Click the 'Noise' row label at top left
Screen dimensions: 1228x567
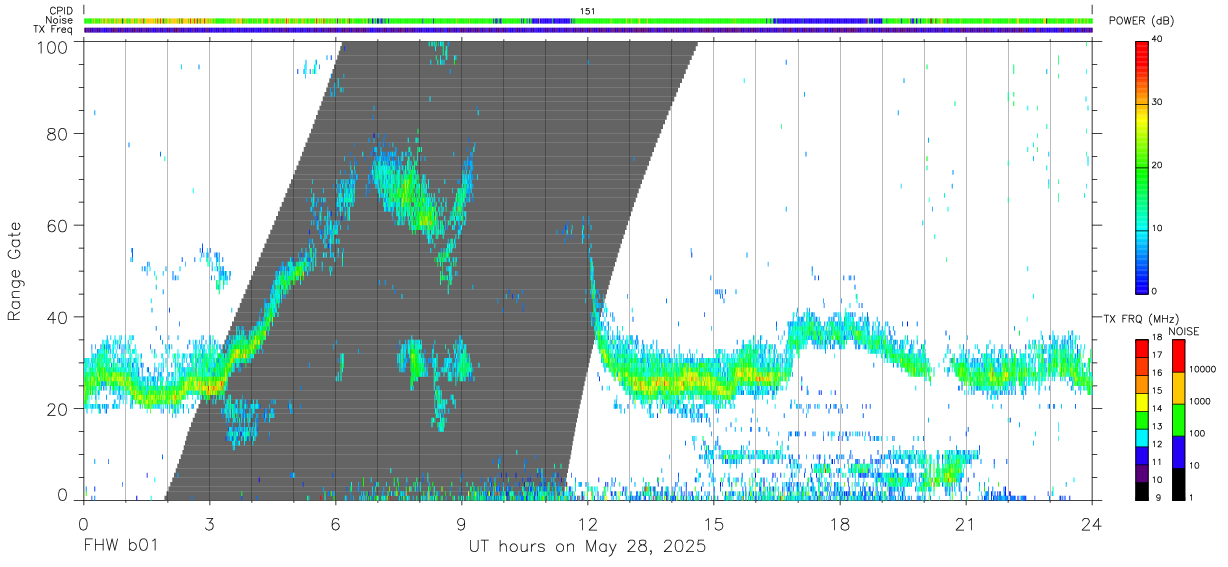click(59, 20)
